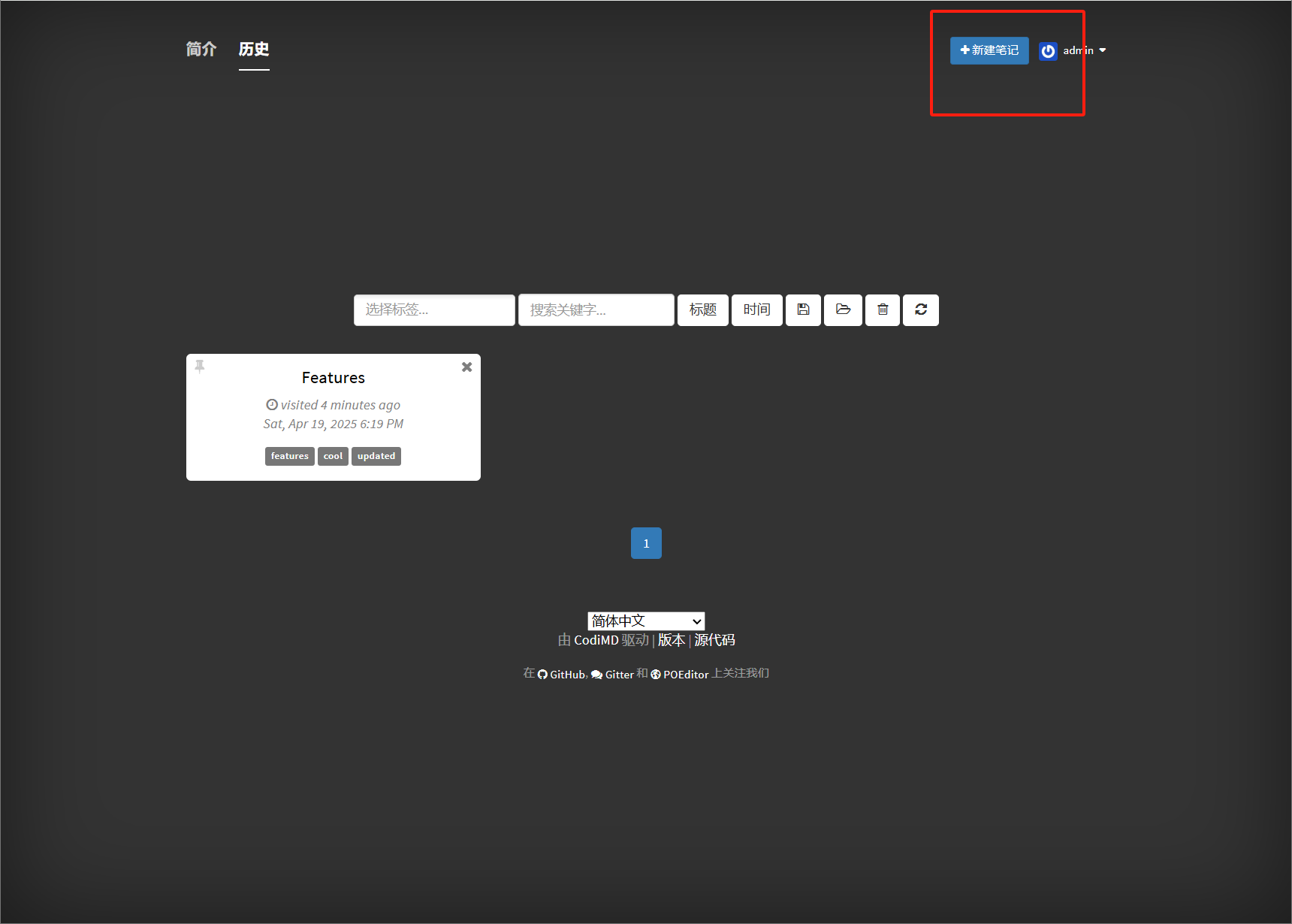Pin the Features note card
The image size is (1292, 924).
pos(200,366)
